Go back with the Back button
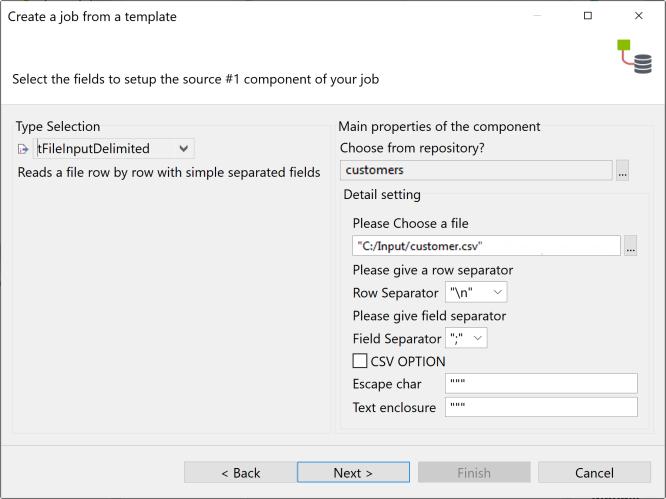The image size is (666, 499). [x=240, y=473]
